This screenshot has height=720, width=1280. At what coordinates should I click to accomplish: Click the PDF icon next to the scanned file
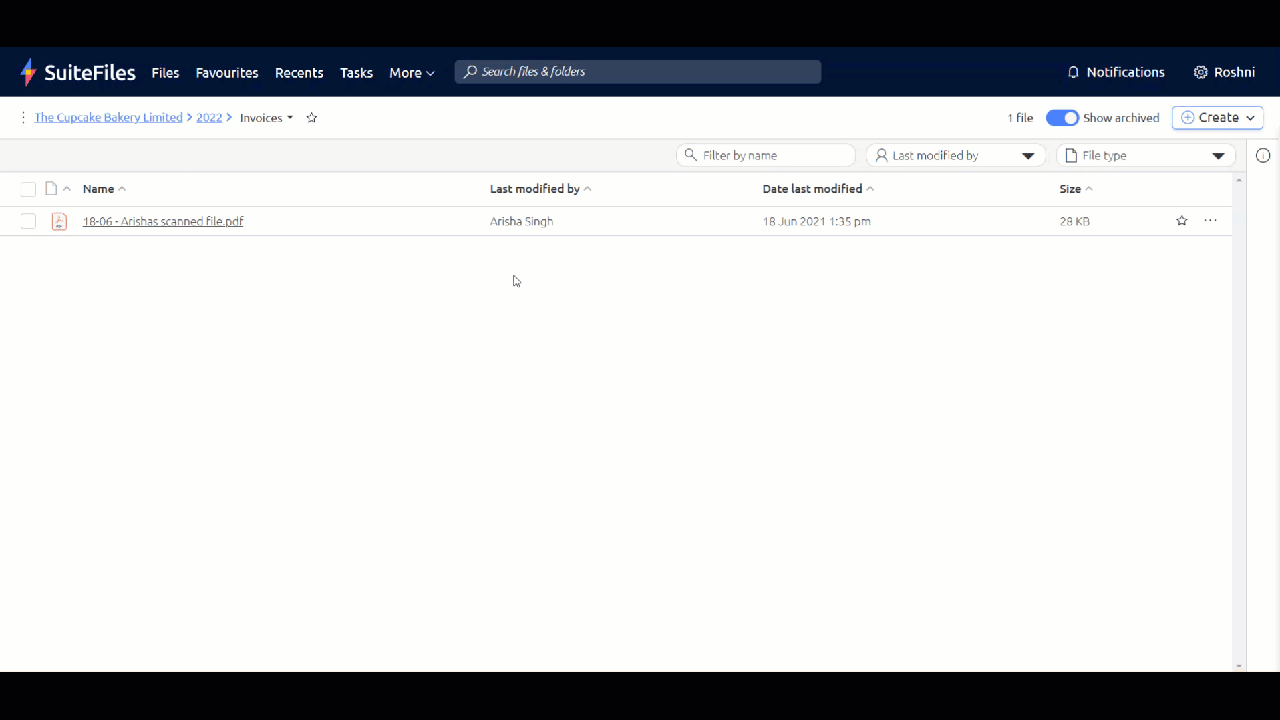[x=59, y=221]
